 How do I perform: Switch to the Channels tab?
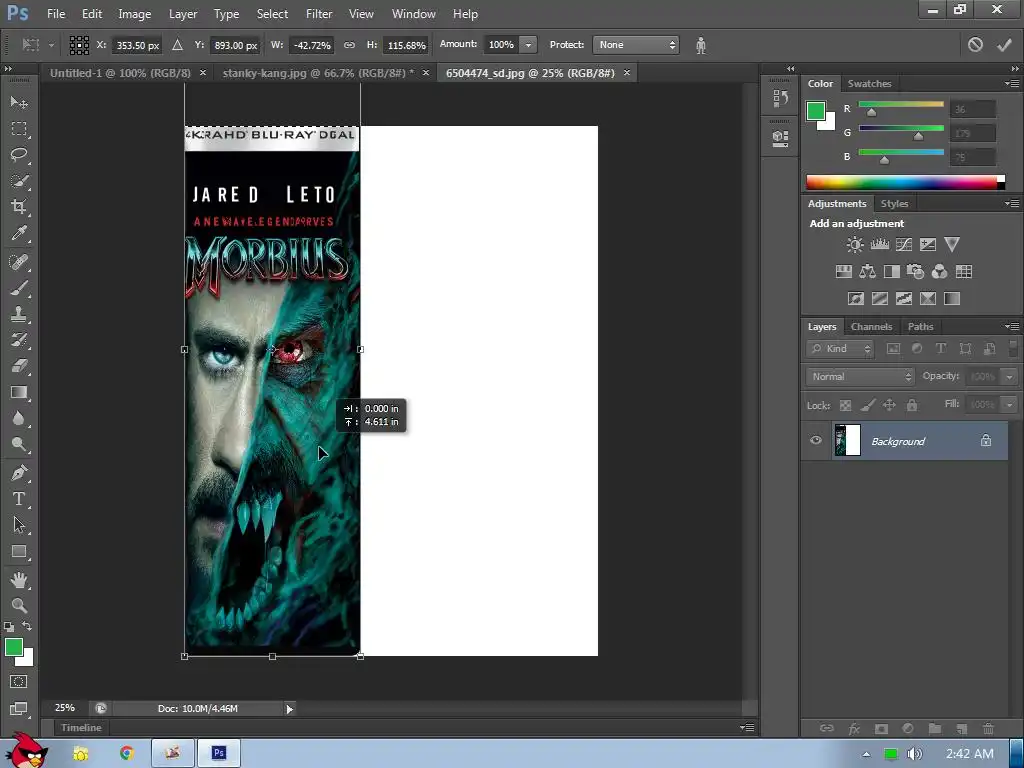point(871,327)
